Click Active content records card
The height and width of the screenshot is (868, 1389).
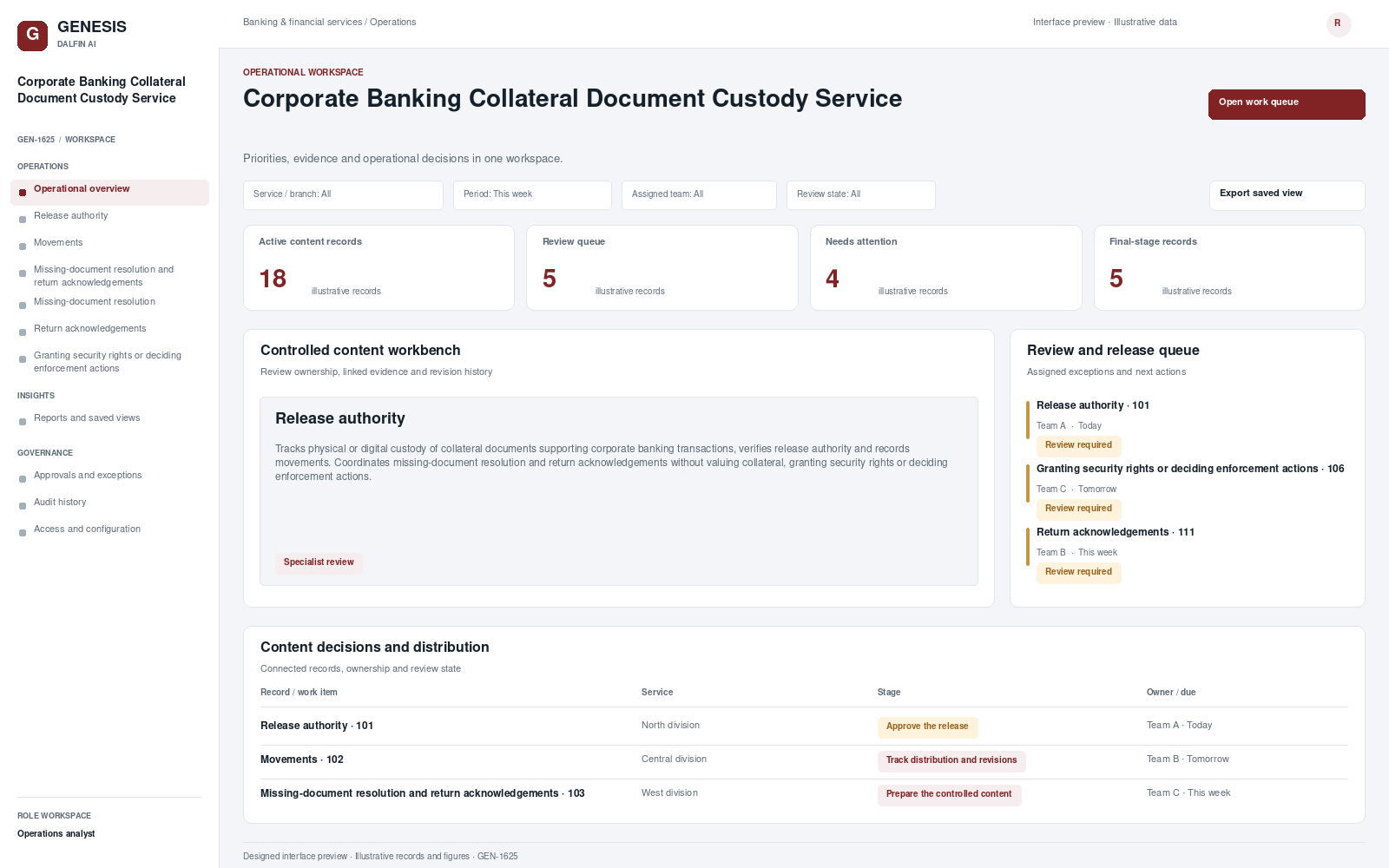tap(379, 267)
